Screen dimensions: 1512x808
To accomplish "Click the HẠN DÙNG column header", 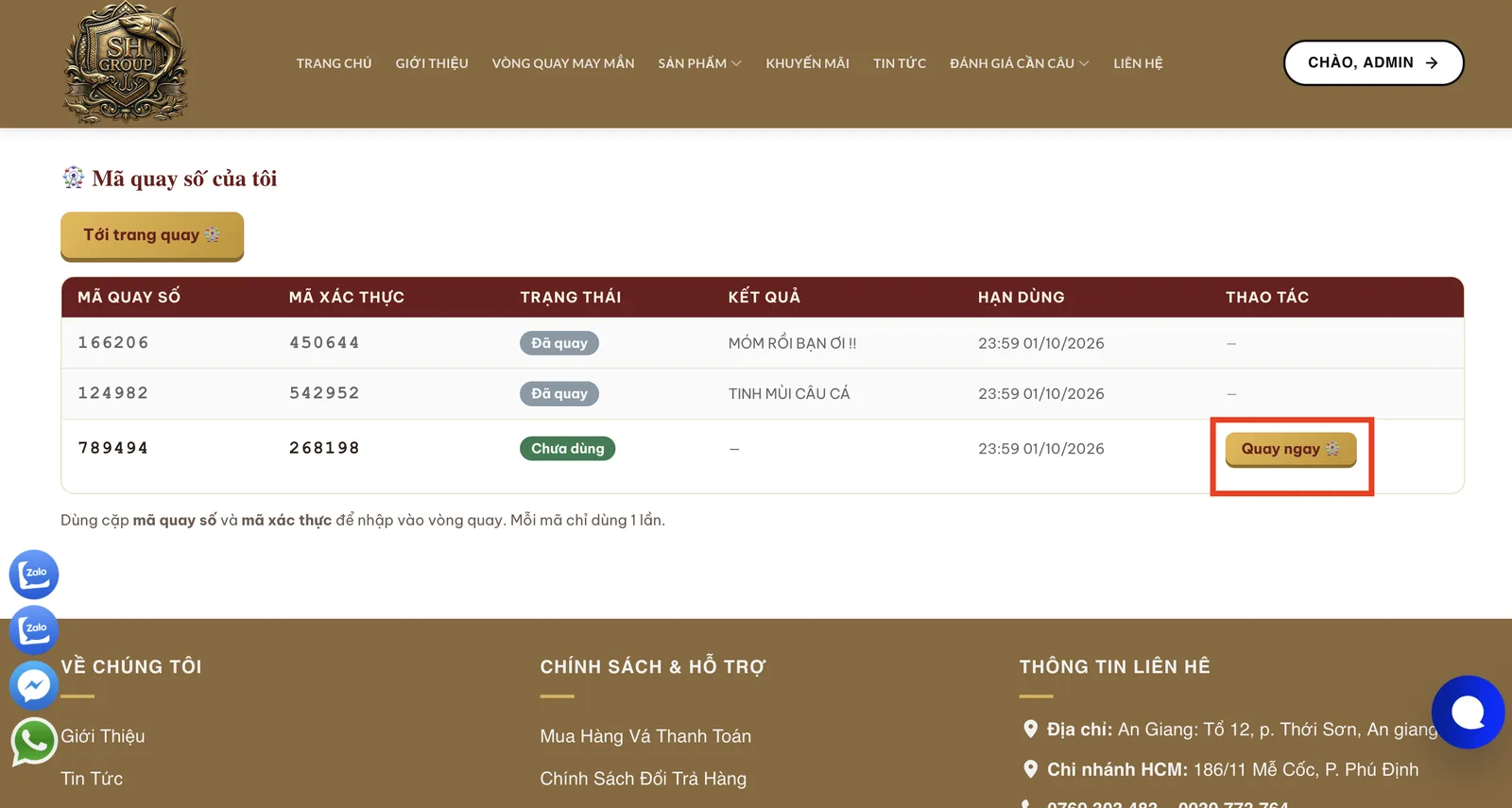I will click(1022, 297).
